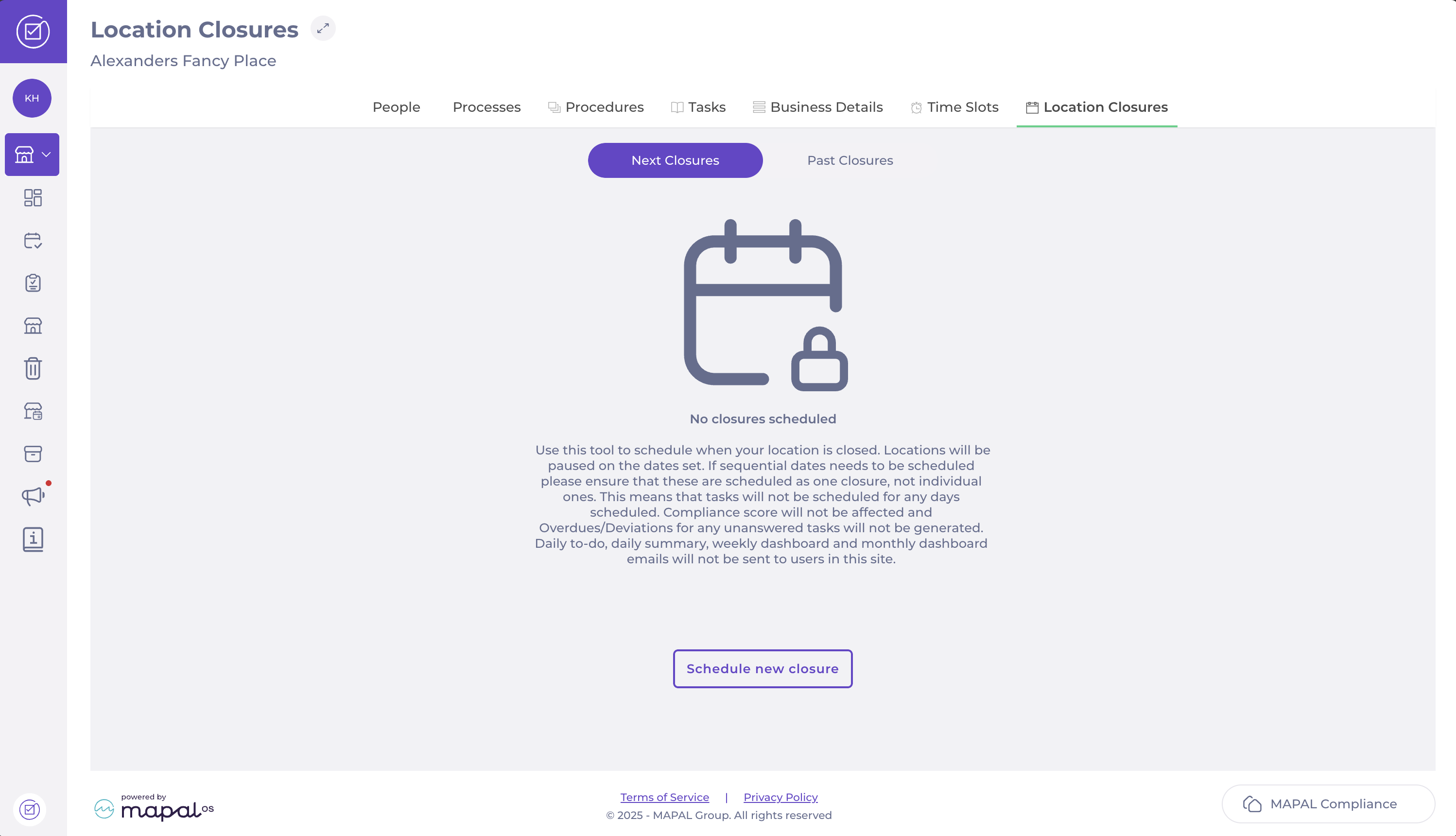Click the 'No closures scheduled' heading
Screen dimensions: 1456x836
763,419
